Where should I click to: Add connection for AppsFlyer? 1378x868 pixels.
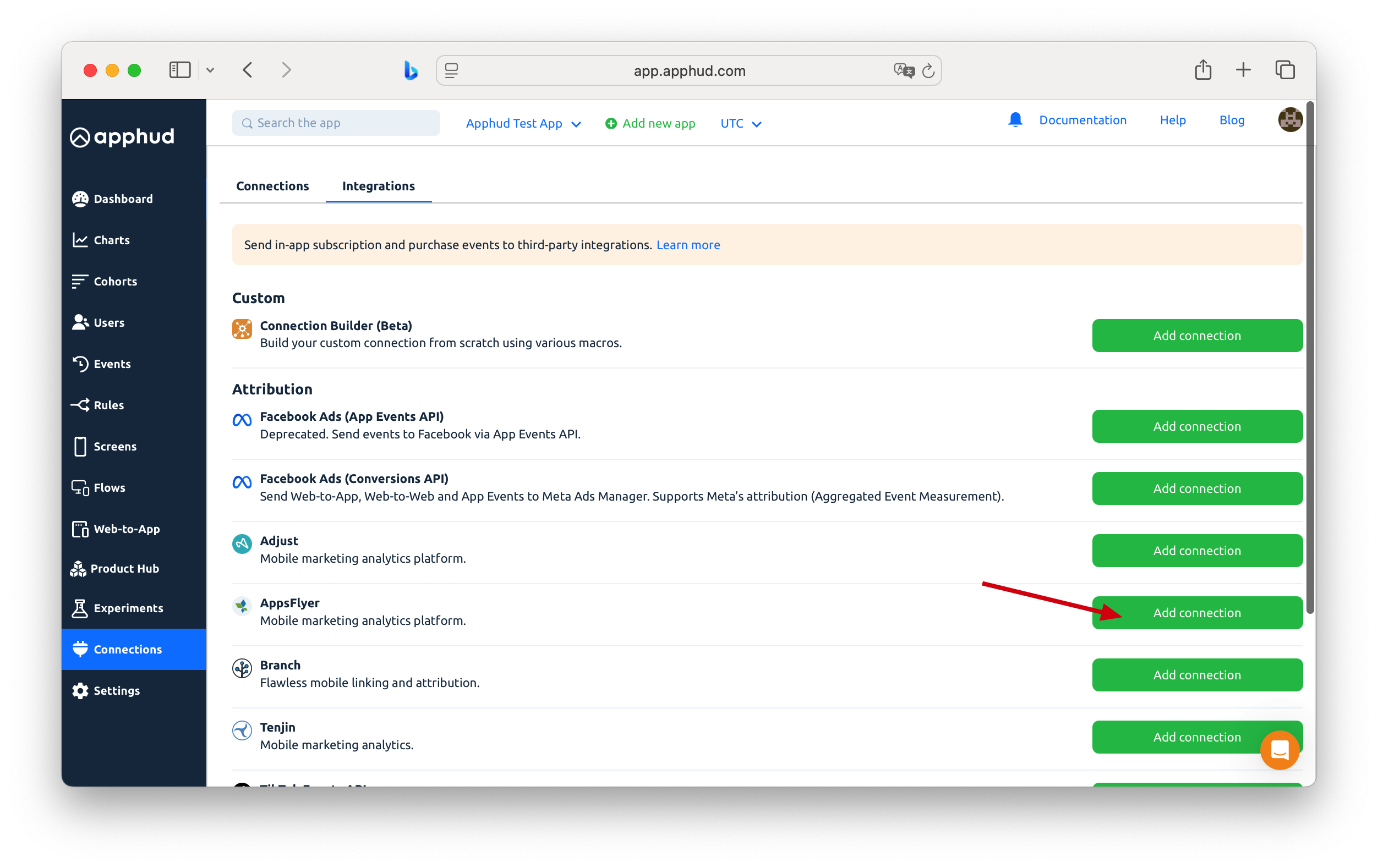pyautogui.click(x=1197, y=613)
